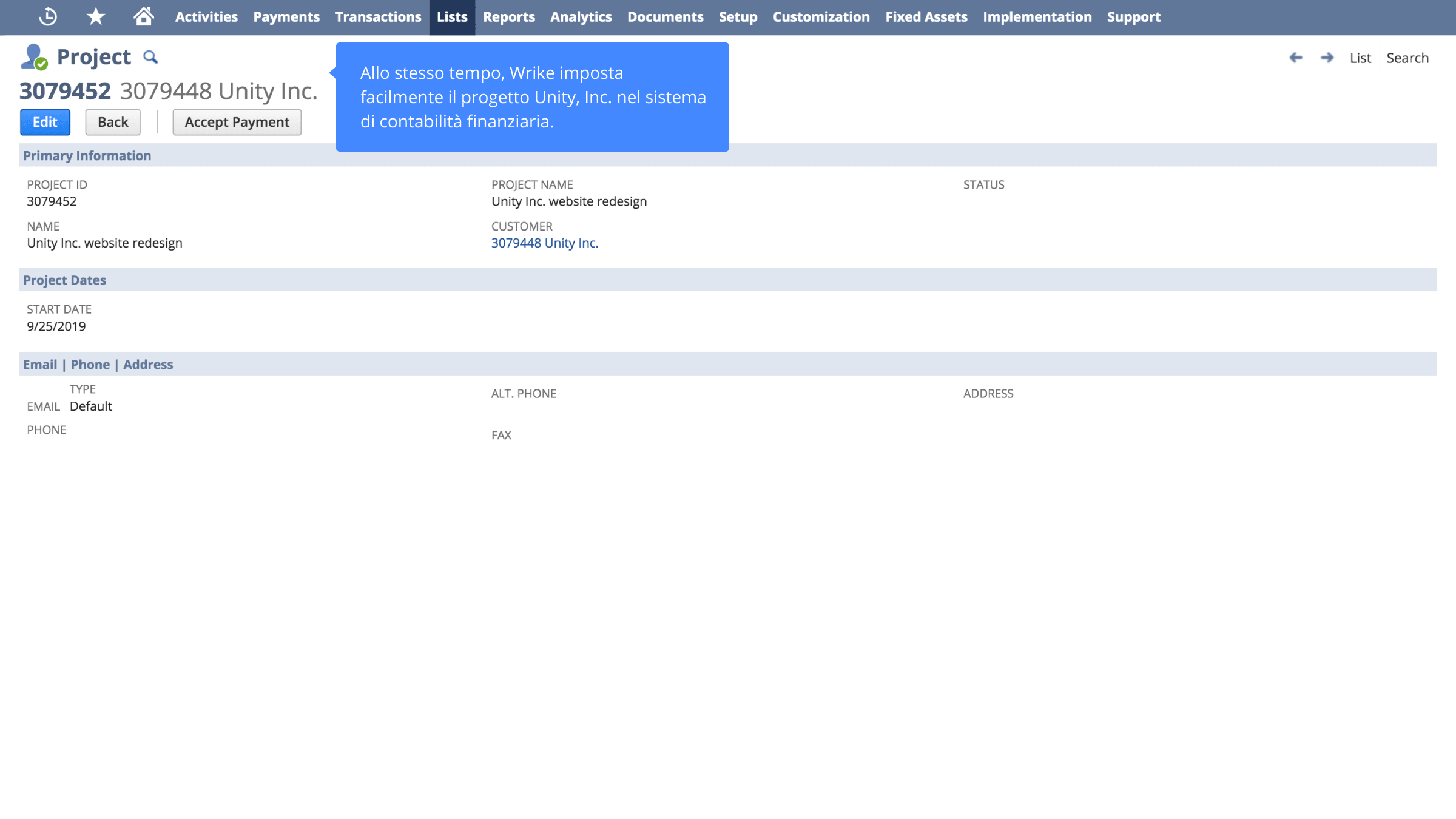Image resolution: width=1456 pixels, height=819 pixels.
Task: Go to previous record with left arrow
Action: click(x=1296, y=58)
